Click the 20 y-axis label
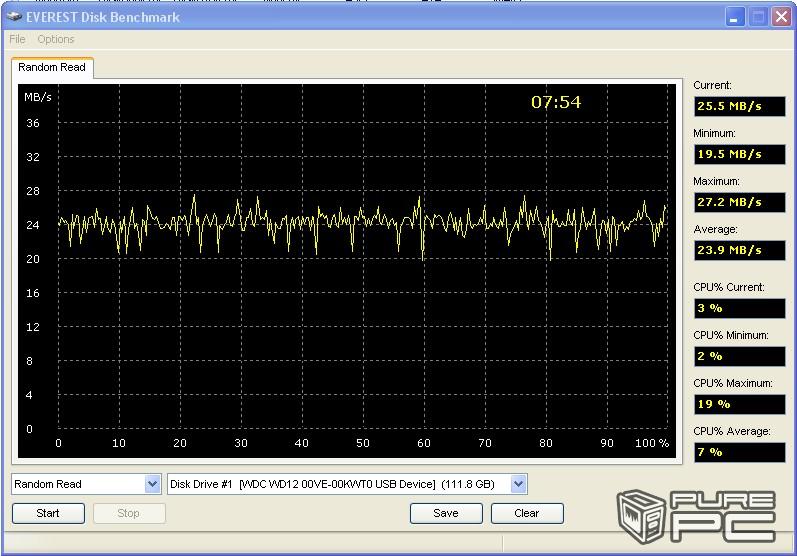797x556 pixels. click(x=33, y=259)
